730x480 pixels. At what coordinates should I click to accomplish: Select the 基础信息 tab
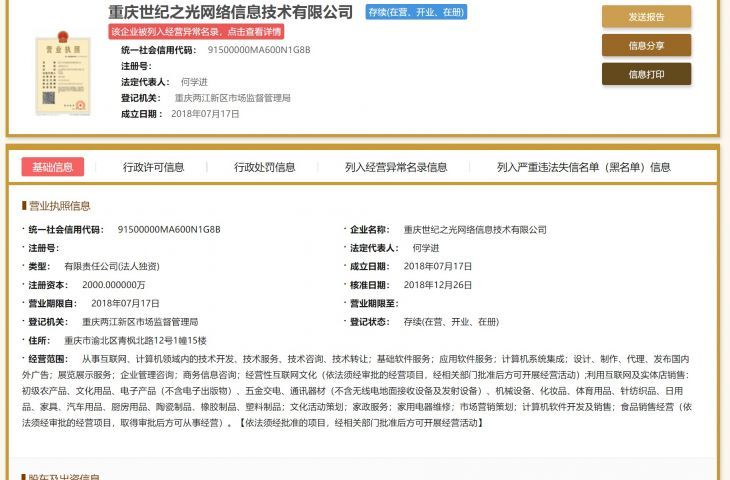pos(53,167)
